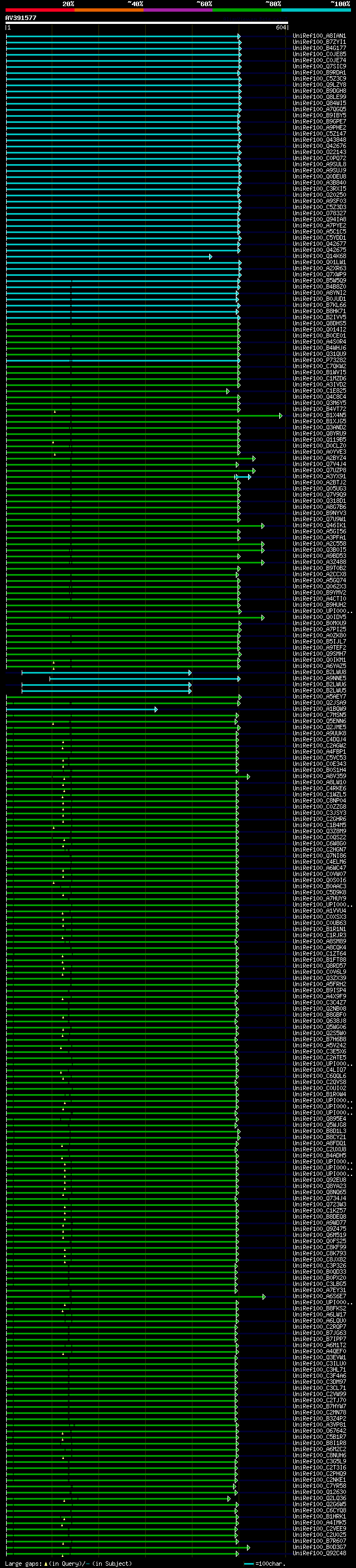Click the UniRef100_Q46IK1 label
The height and width of the screenshot is (1568, 356).
pyautogui.click(x=319, y=525)
